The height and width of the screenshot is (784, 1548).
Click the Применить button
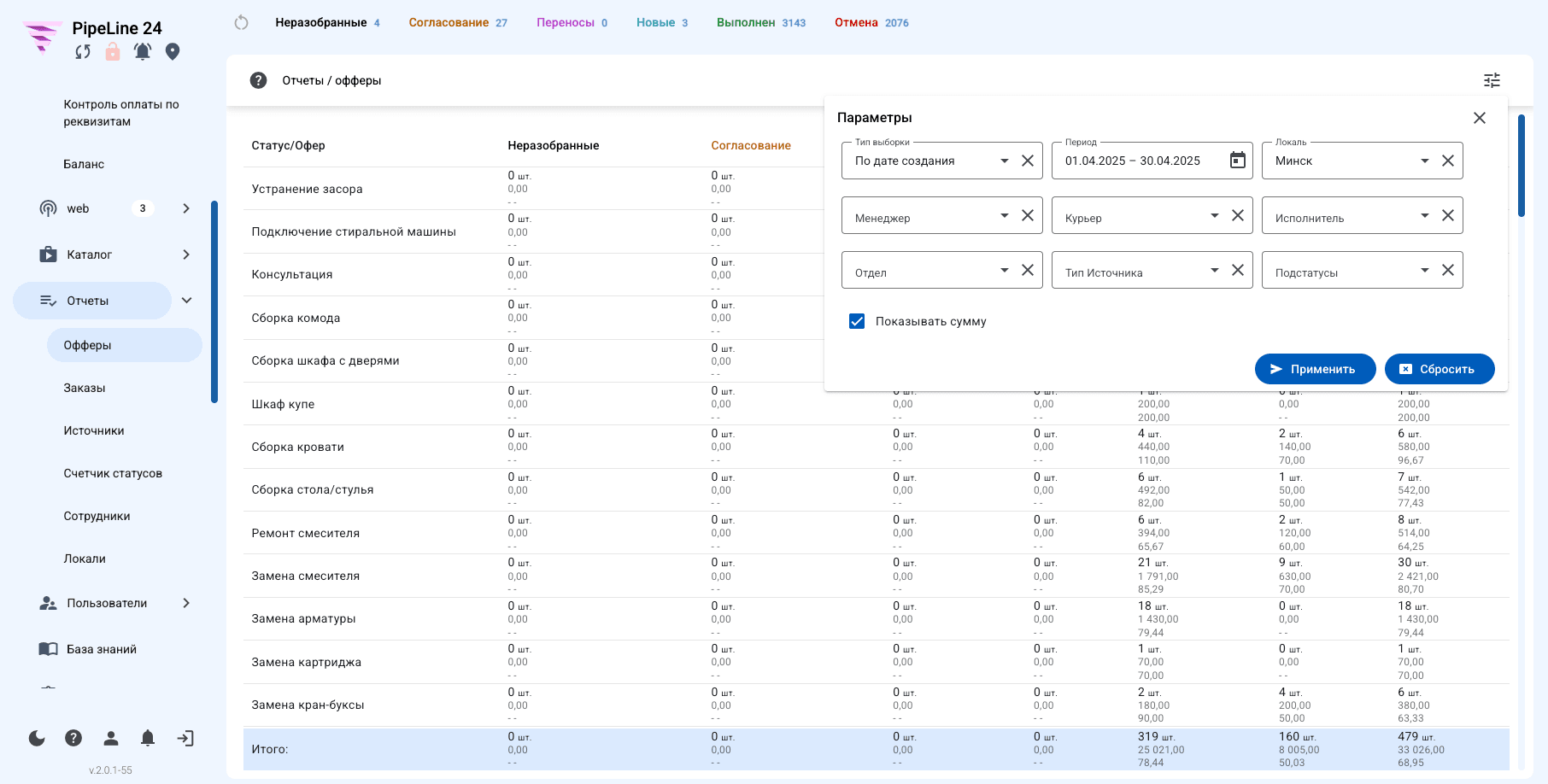pyautogui.click(x=1315, y=369)
